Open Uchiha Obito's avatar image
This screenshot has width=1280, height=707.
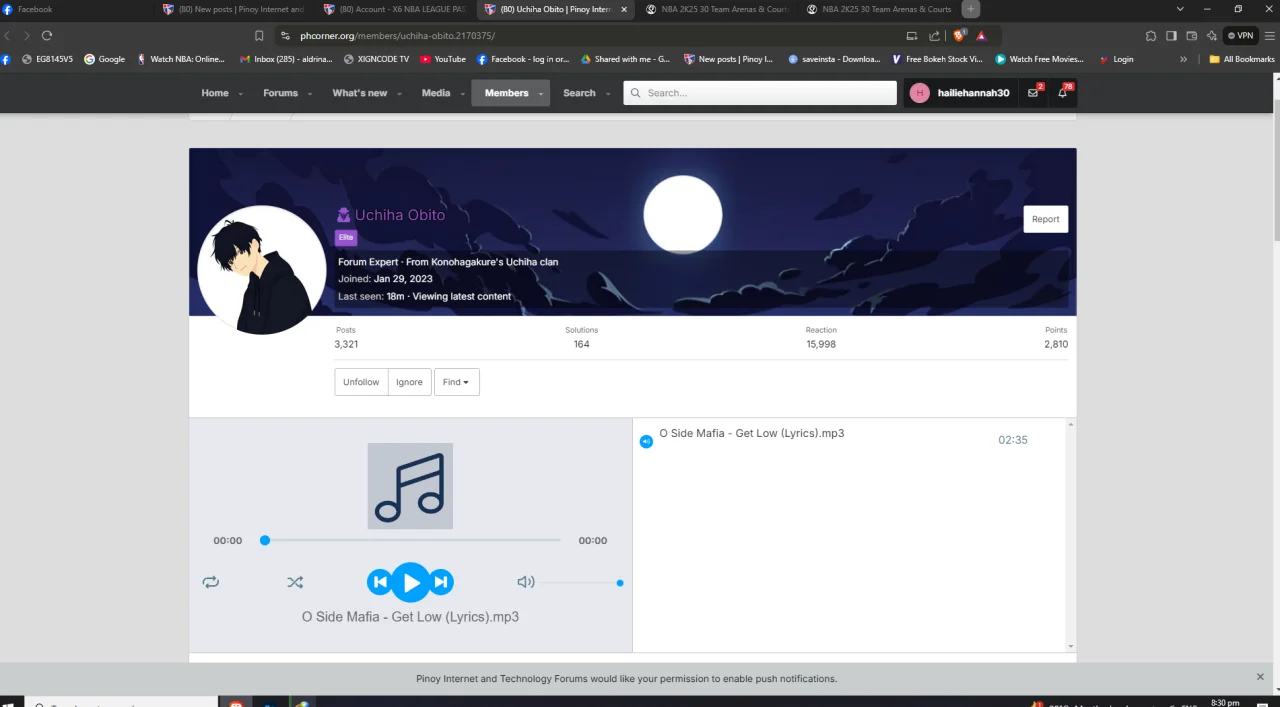tap(262, 270)
